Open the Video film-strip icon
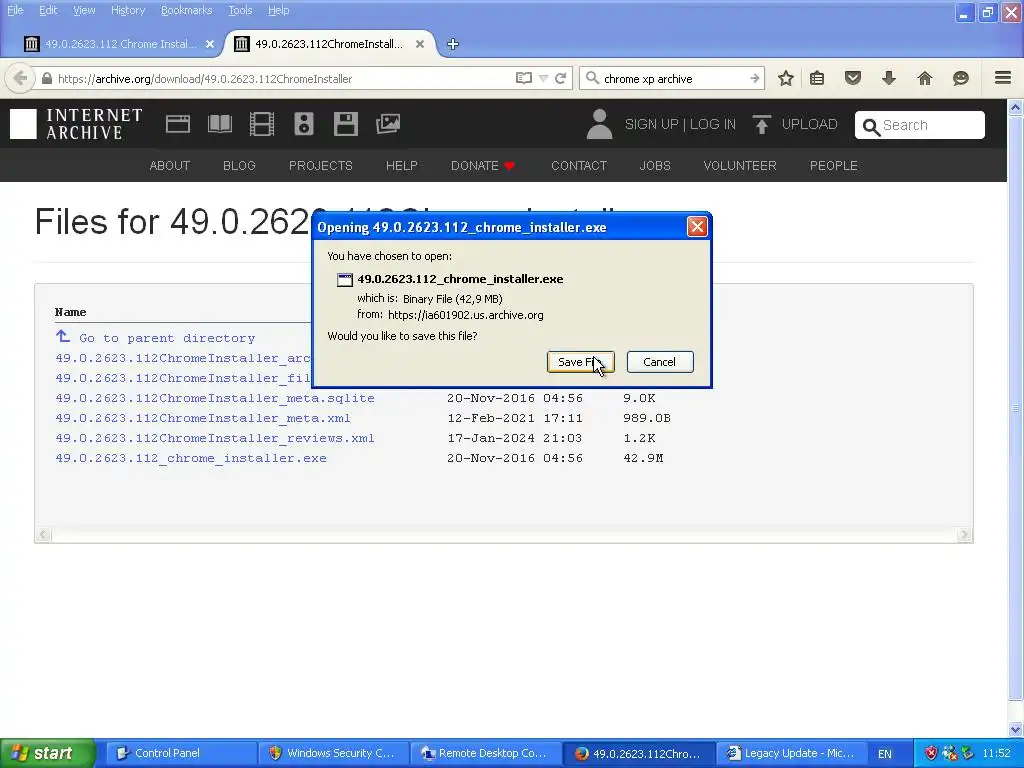This screenshot has width=1024, height=768. coord(262,124)
